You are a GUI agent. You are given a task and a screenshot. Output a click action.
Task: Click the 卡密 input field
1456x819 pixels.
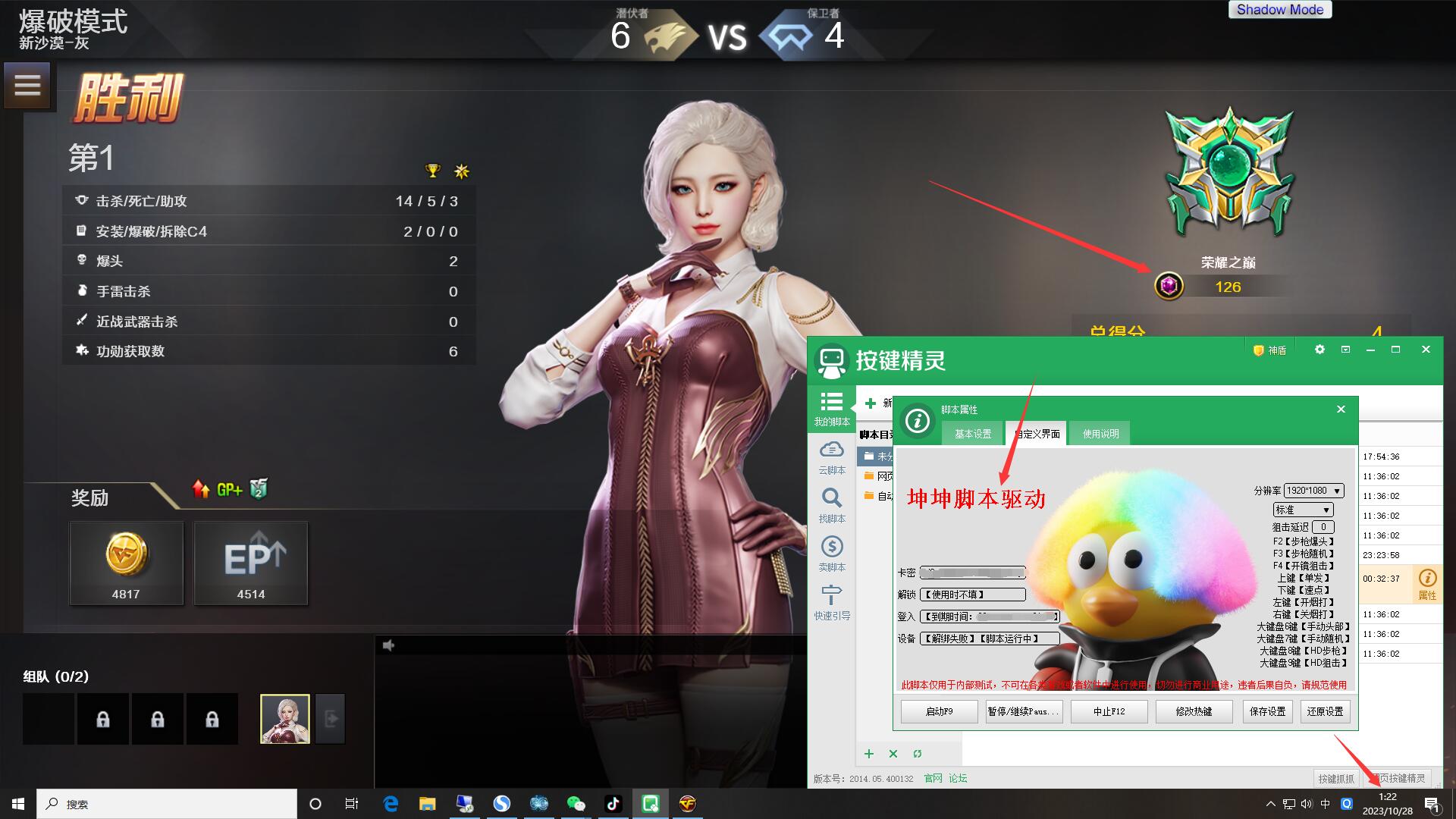[973, 573]
